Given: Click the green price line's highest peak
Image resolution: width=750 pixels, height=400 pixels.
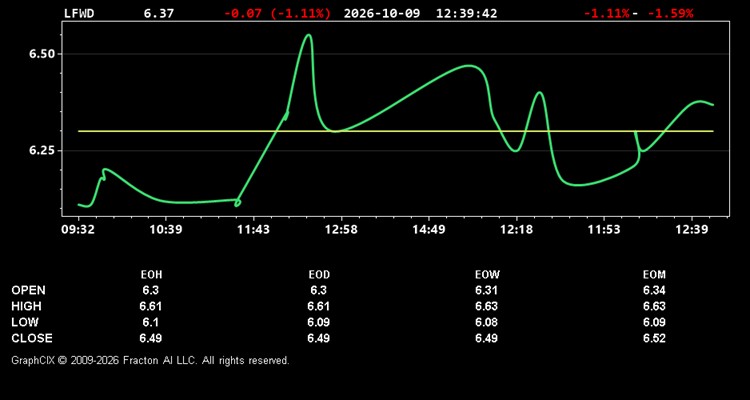Looking at the screenshot, I should [309, 35].
